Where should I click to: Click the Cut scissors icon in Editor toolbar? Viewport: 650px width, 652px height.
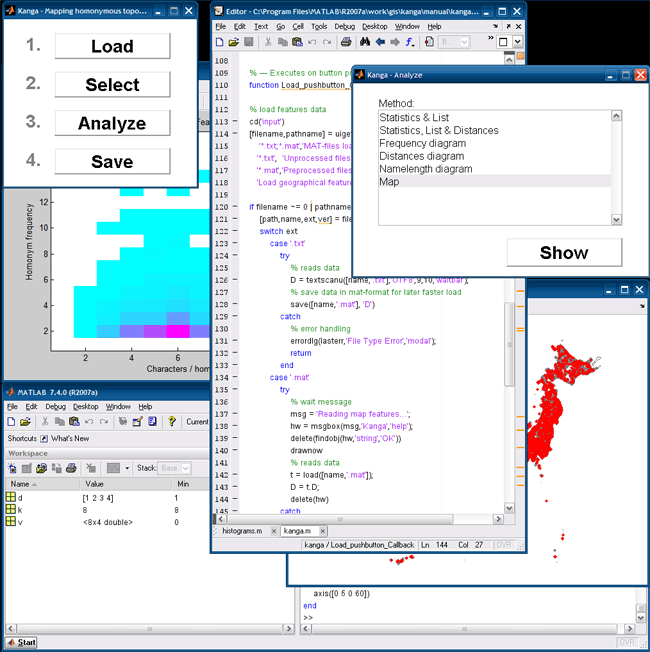268,42
